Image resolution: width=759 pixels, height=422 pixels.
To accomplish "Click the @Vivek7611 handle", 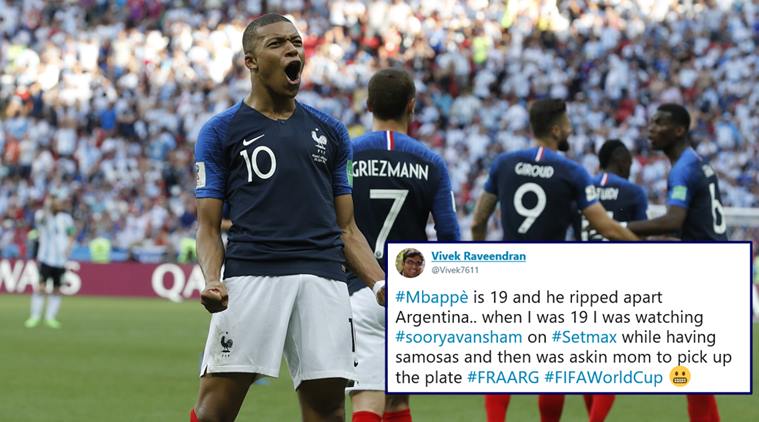I will click(x=455, y=270).
